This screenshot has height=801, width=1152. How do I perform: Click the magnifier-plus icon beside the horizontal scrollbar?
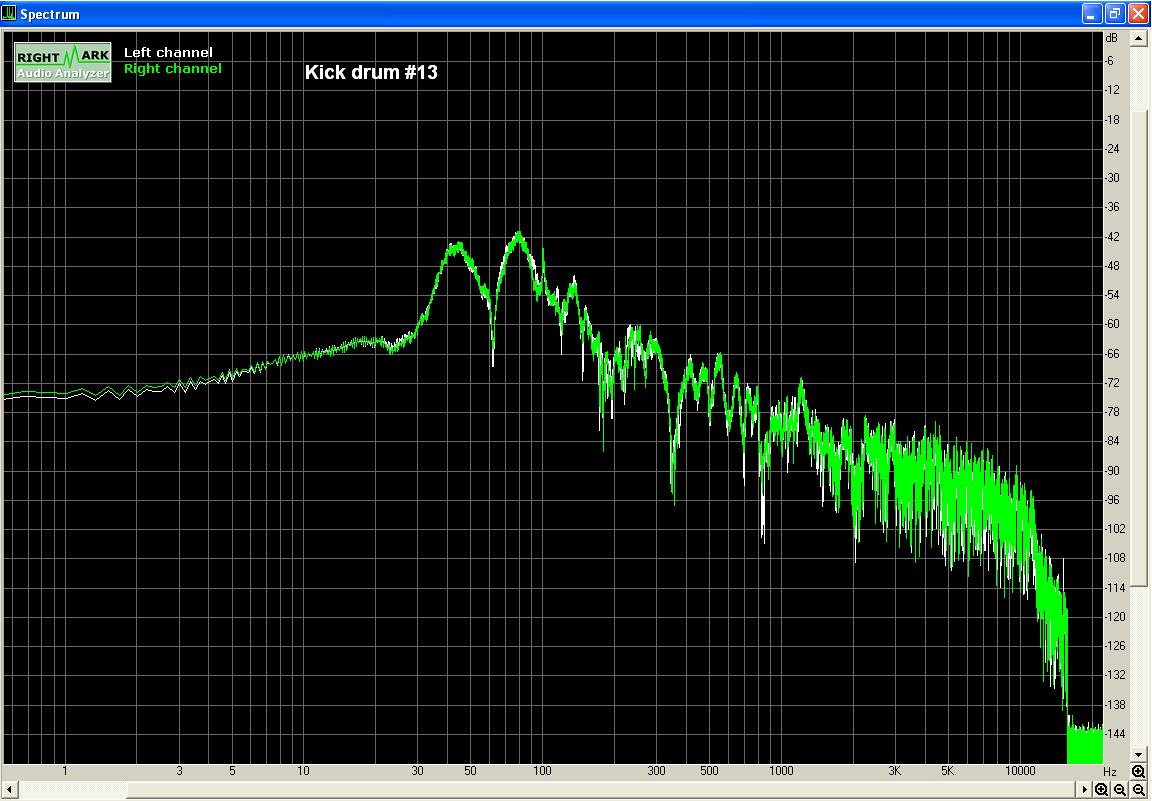click(1101, 790)
